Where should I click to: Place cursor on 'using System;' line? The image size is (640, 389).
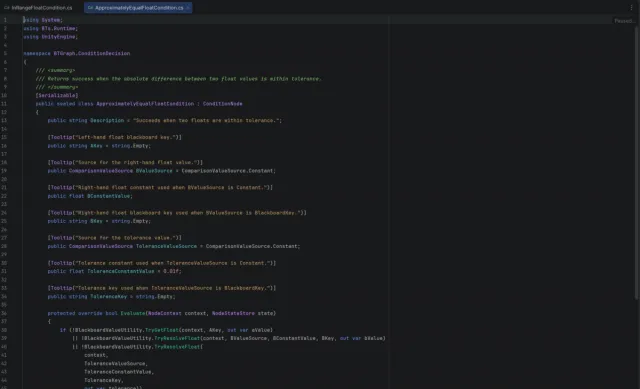(x=43, y=20)
